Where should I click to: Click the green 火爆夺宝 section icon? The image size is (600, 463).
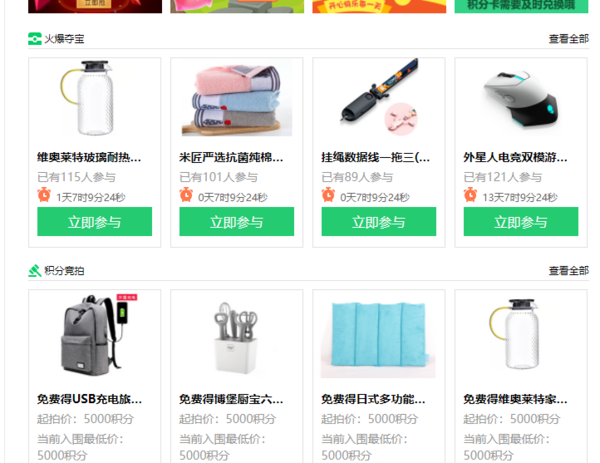point(35,39)
